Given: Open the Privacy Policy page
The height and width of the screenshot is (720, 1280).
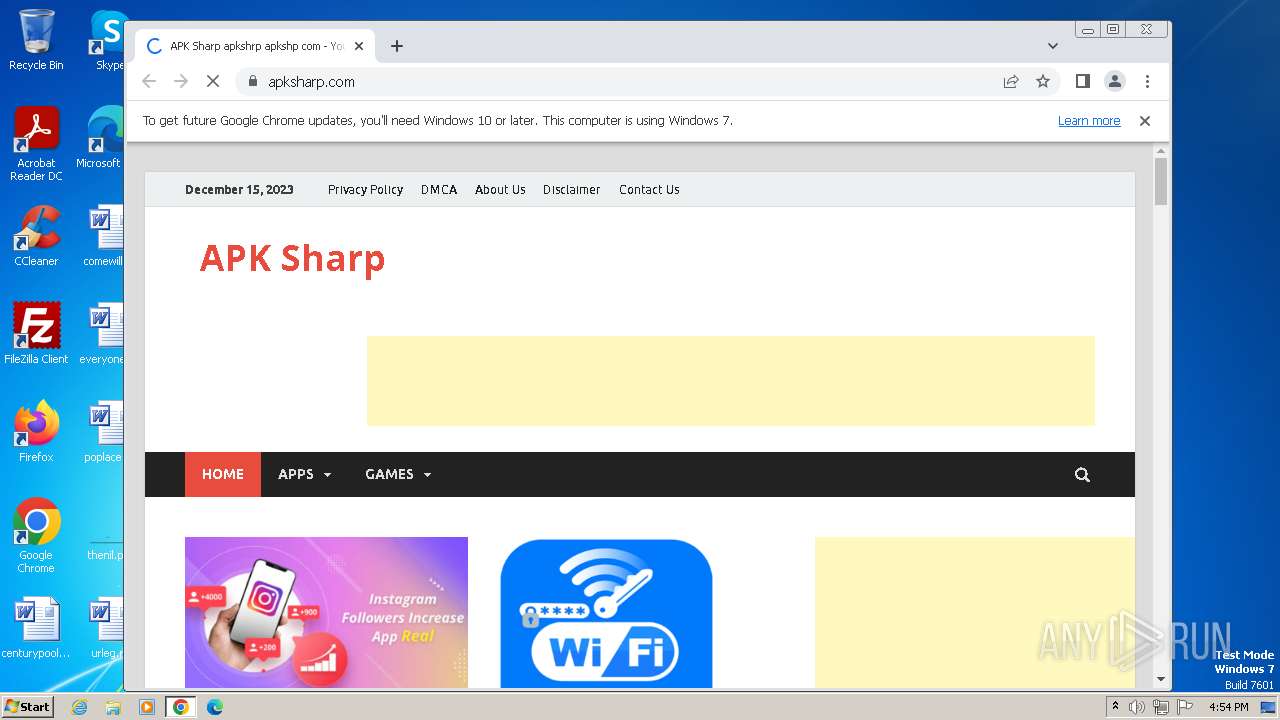Looking at the screenshot, I should 365,190.
